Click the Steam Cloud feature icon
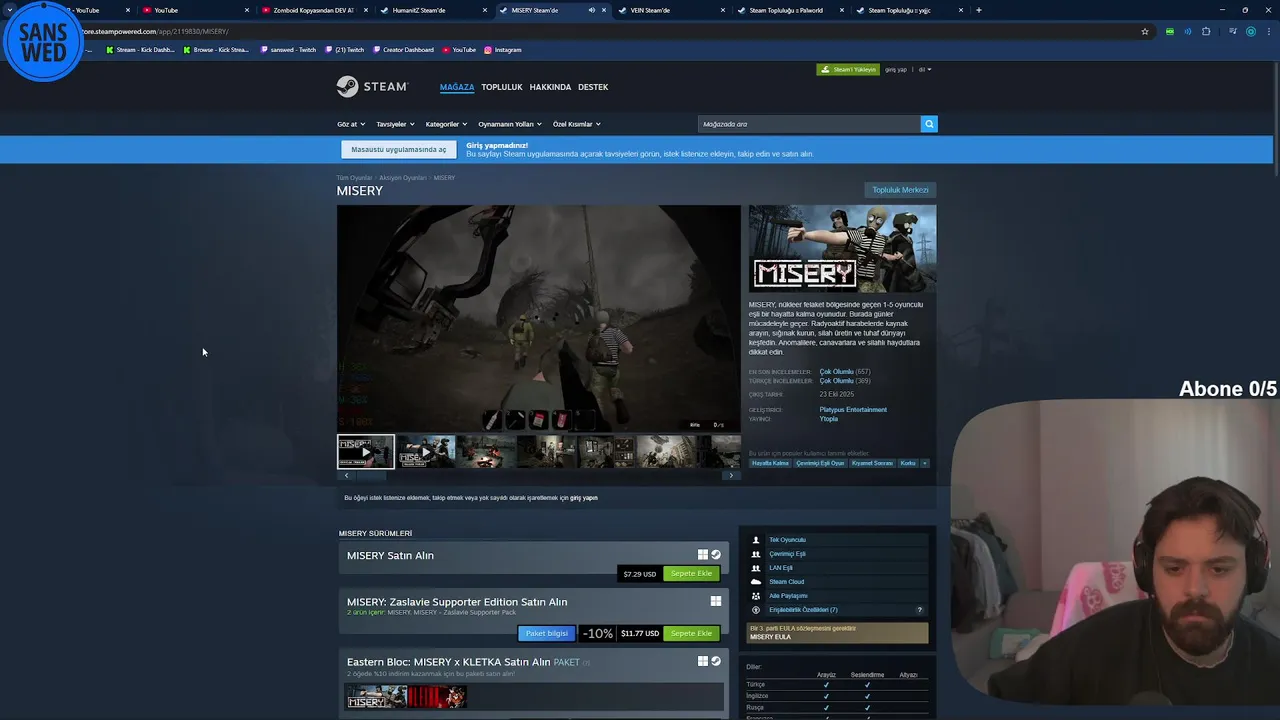This screenshot has width=1280, height=720. (756, 582)
